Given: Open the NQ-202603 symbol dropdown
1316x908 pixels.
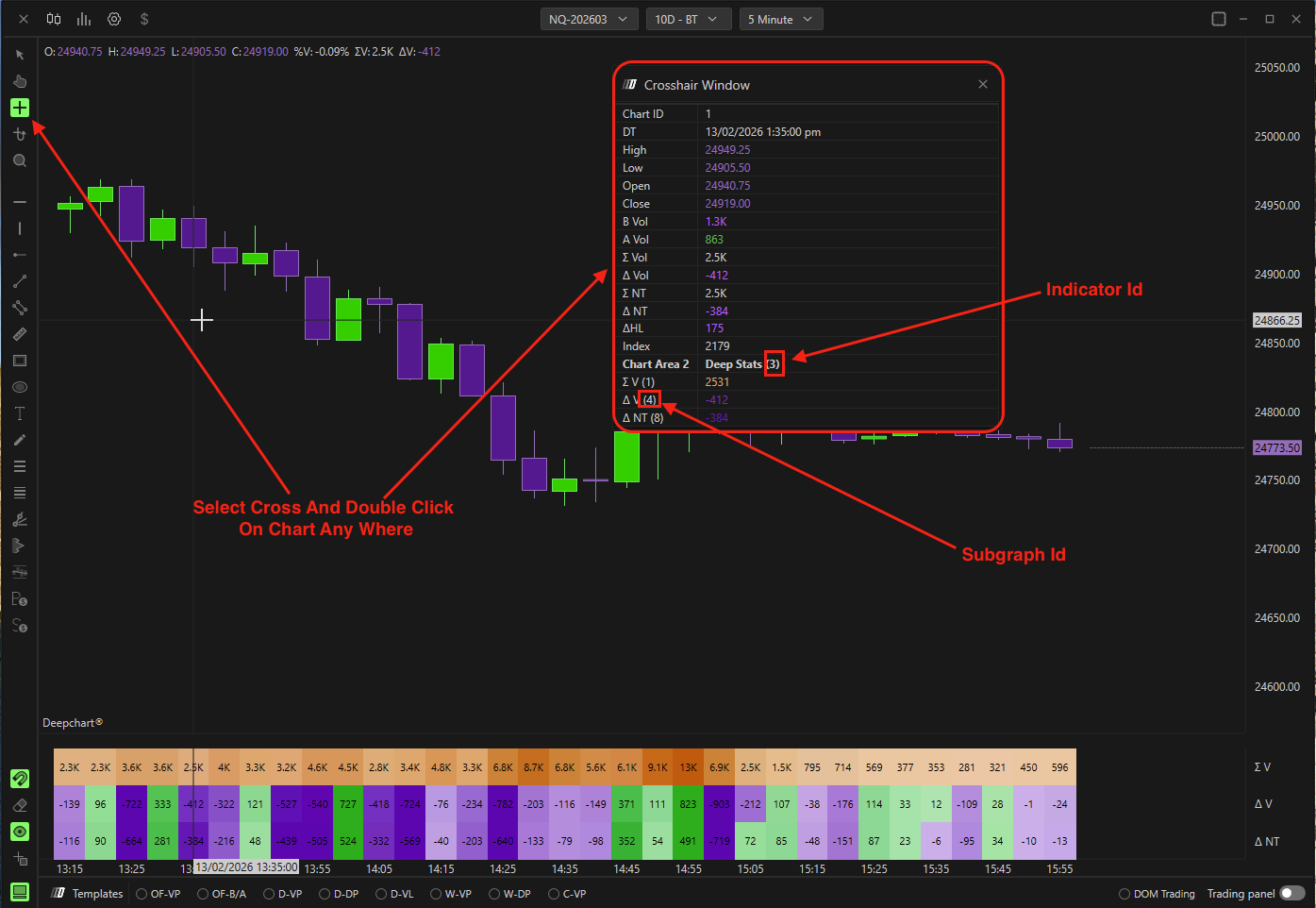Looking at the screenshot, I should 589,19.
